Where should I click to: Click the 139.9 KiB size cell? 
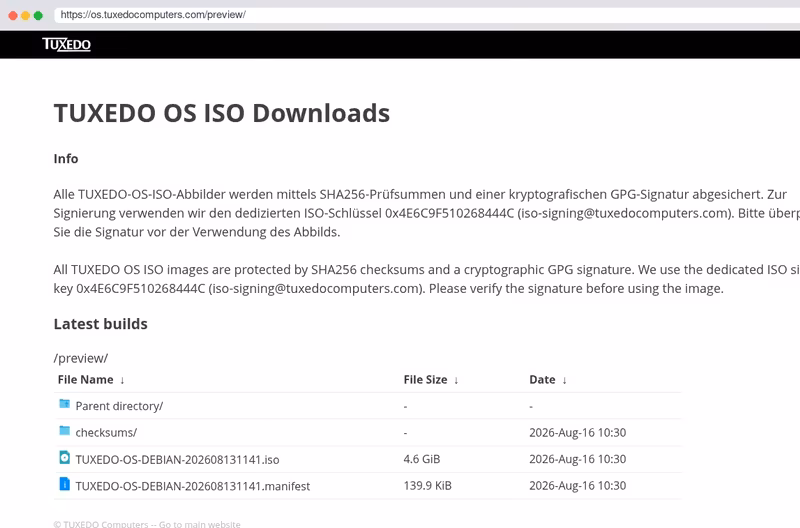point(428,486)
